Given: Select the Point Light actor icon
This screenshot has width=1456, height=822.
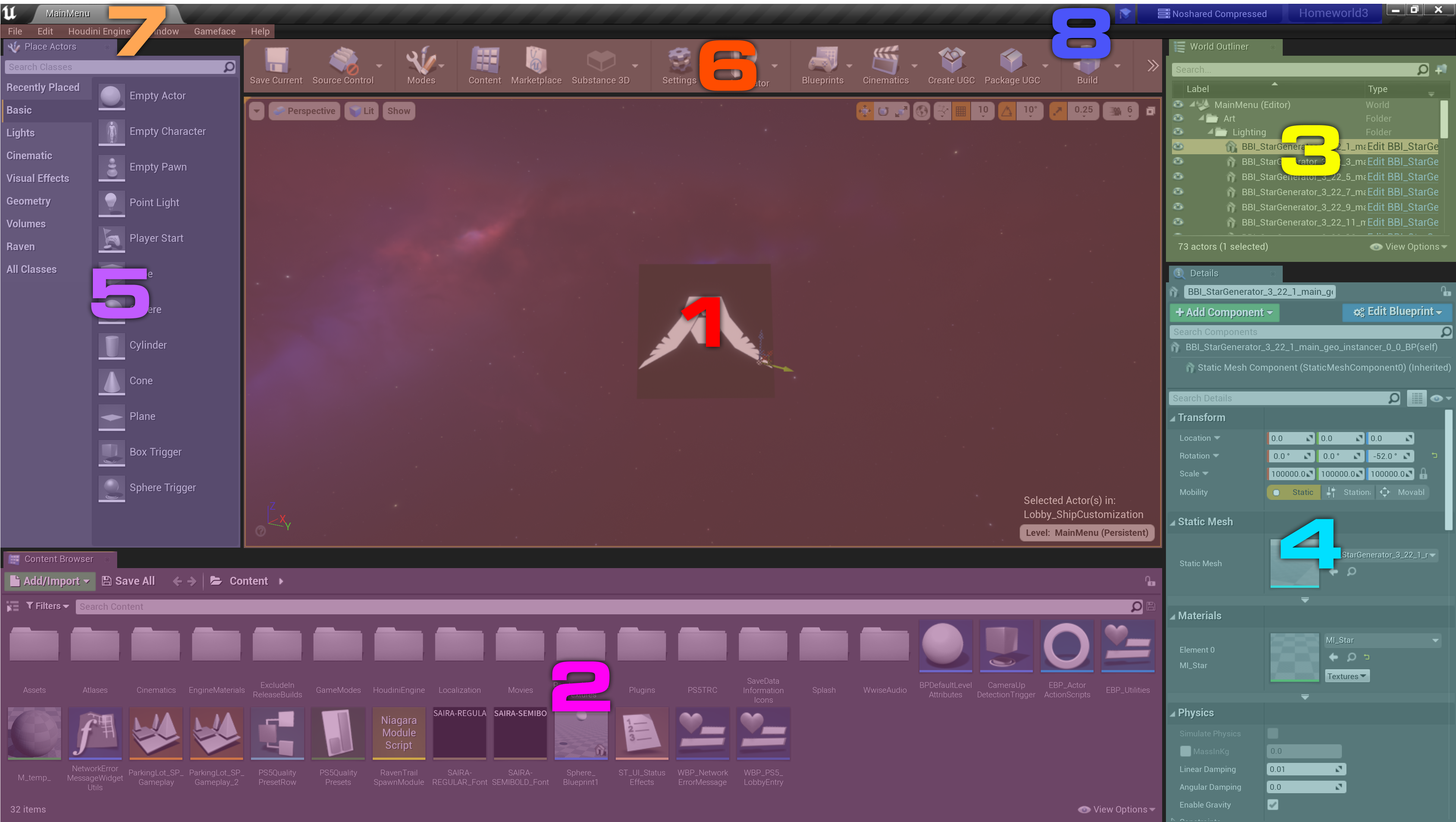Looking at the screenshot, I should [x=111, y=203].
